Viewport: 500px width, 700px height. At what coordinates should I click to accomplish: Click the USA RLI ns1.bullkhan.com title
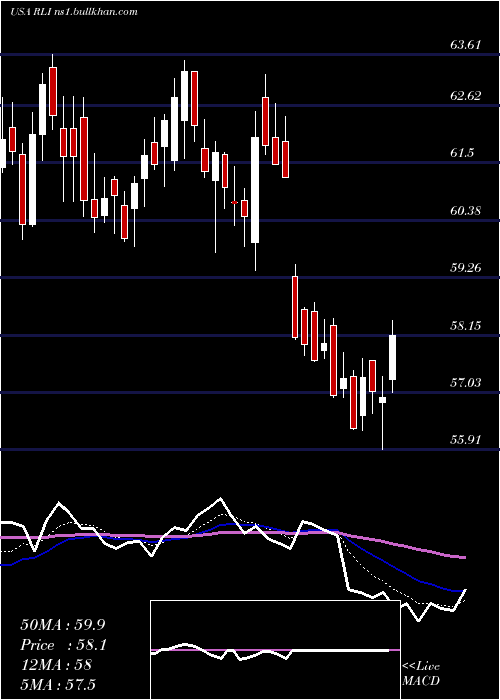[74, 12]
